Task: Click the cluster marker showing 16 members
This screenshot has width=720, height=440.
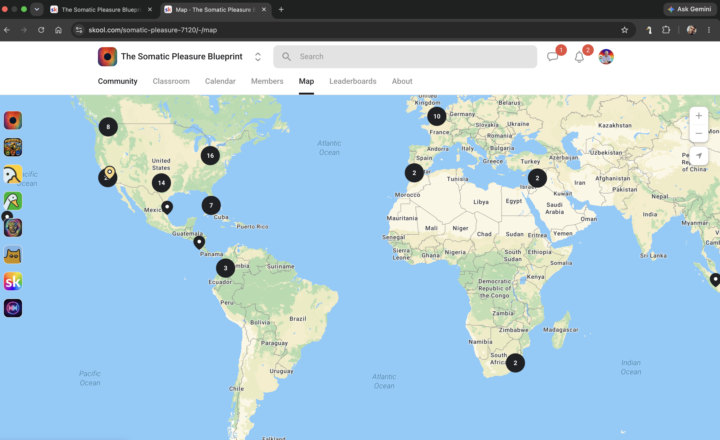Action: [210, 156]
